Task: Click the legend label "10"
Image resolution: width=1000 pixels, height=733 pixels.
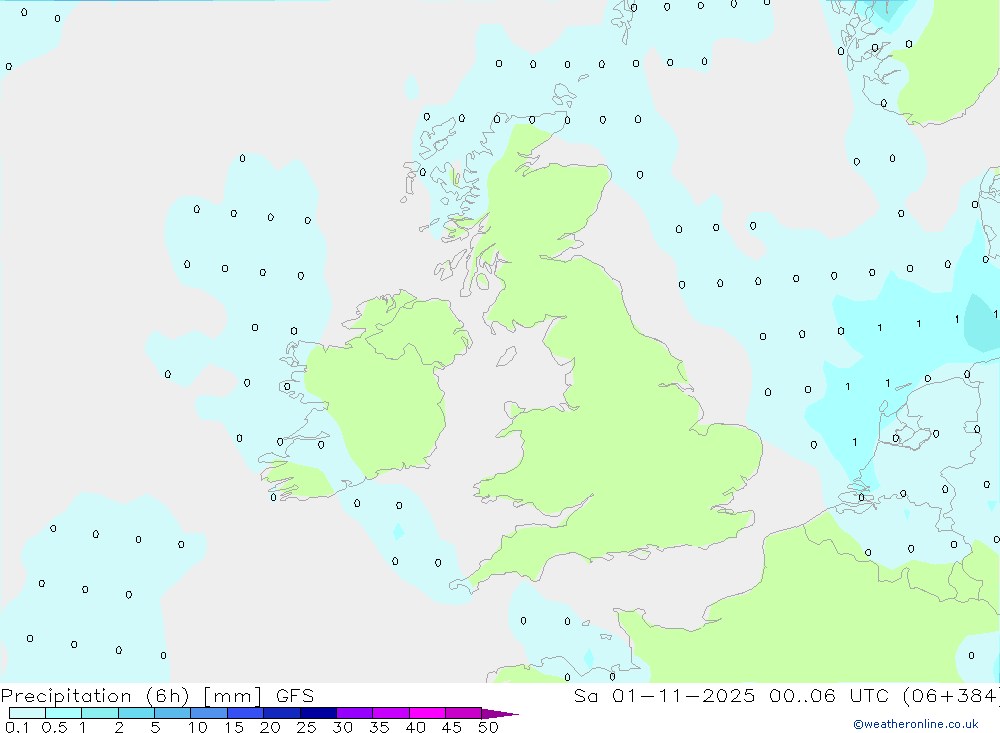Action: point(197,727)
